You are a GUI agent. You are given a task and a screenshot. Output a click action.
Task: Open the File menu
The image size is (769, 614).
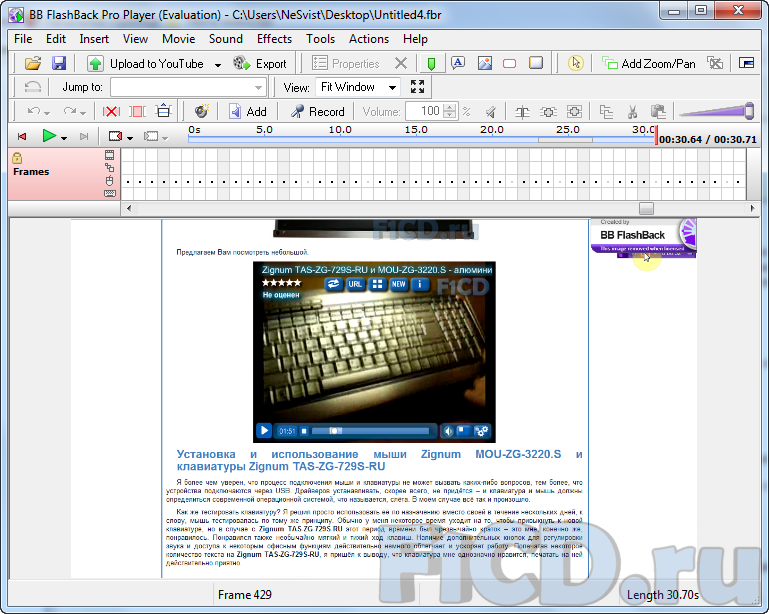pyautogui.click(x=23, y=39)
